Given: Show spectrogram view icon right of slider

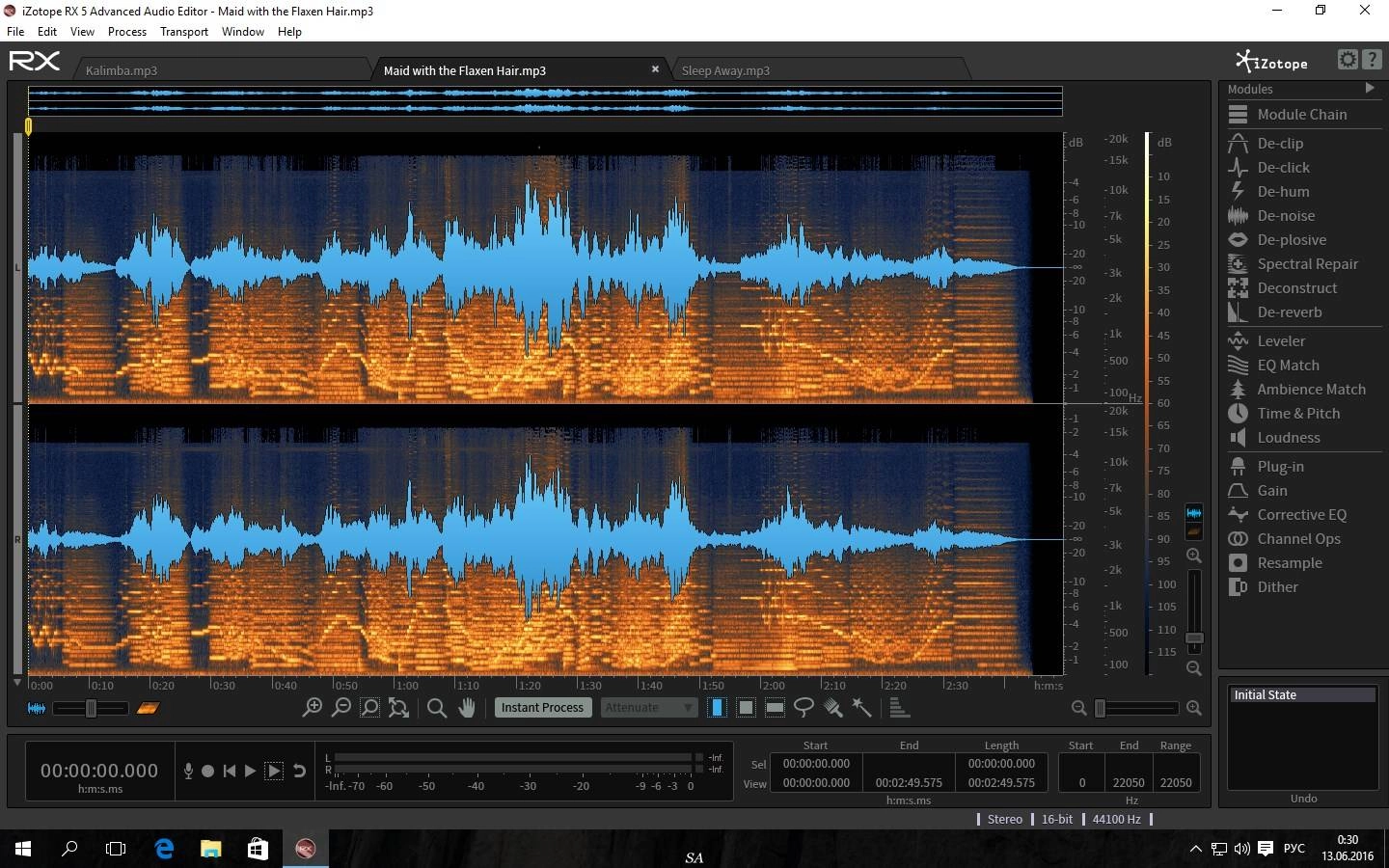Looking at the screenshot, I should click(x=148, y=708).
